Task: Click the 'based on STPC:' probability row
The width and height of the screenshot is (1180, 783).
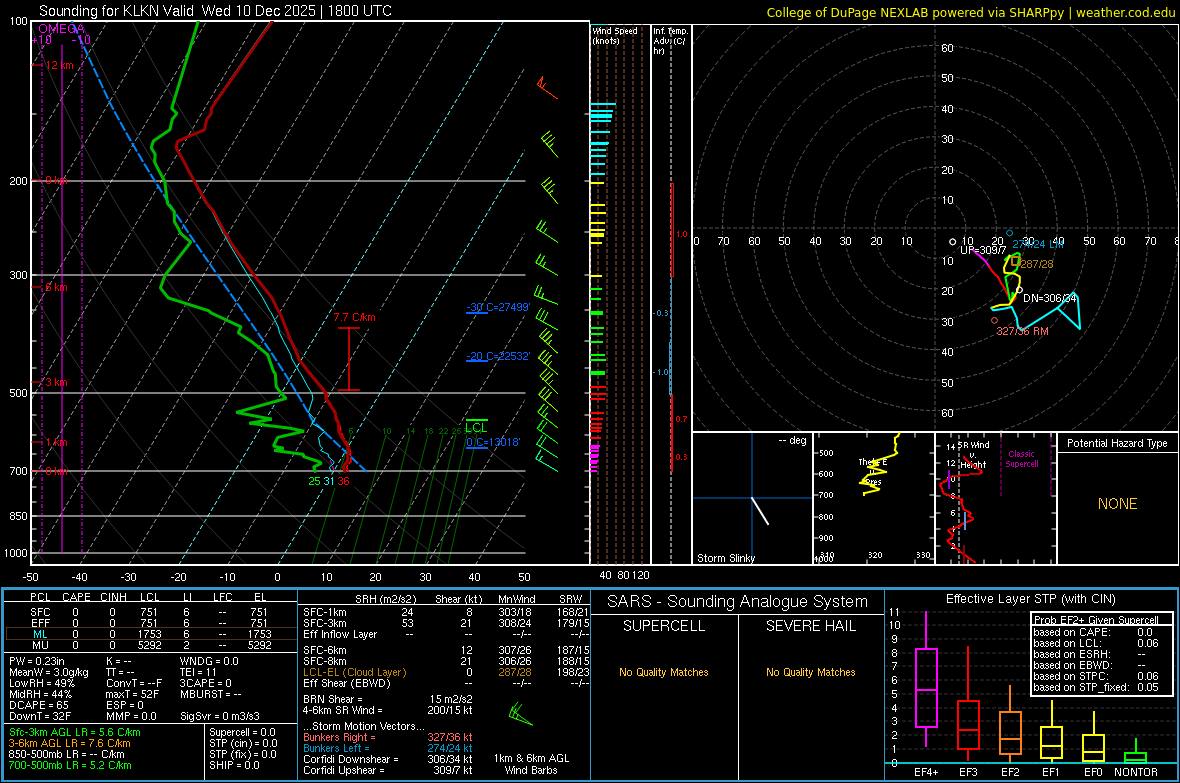Action: click(x=1096, y=676)
